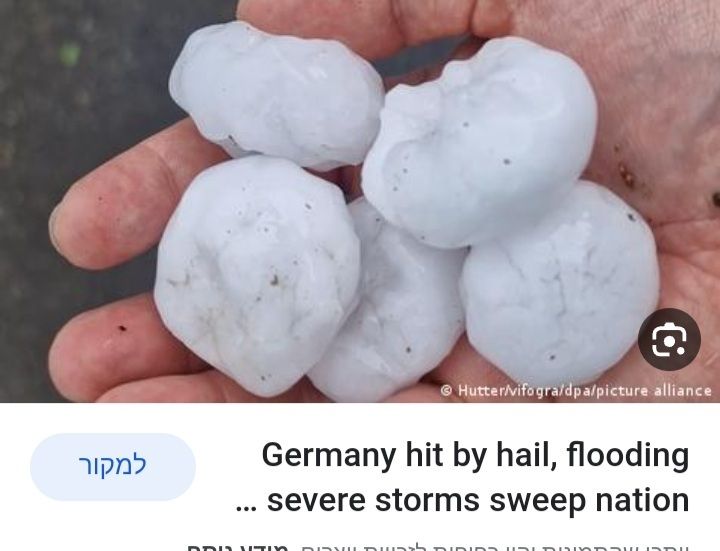Select the top-left hailstone in the photo
The width and height of the screenshot is (720, 551).
coord(276,94)
